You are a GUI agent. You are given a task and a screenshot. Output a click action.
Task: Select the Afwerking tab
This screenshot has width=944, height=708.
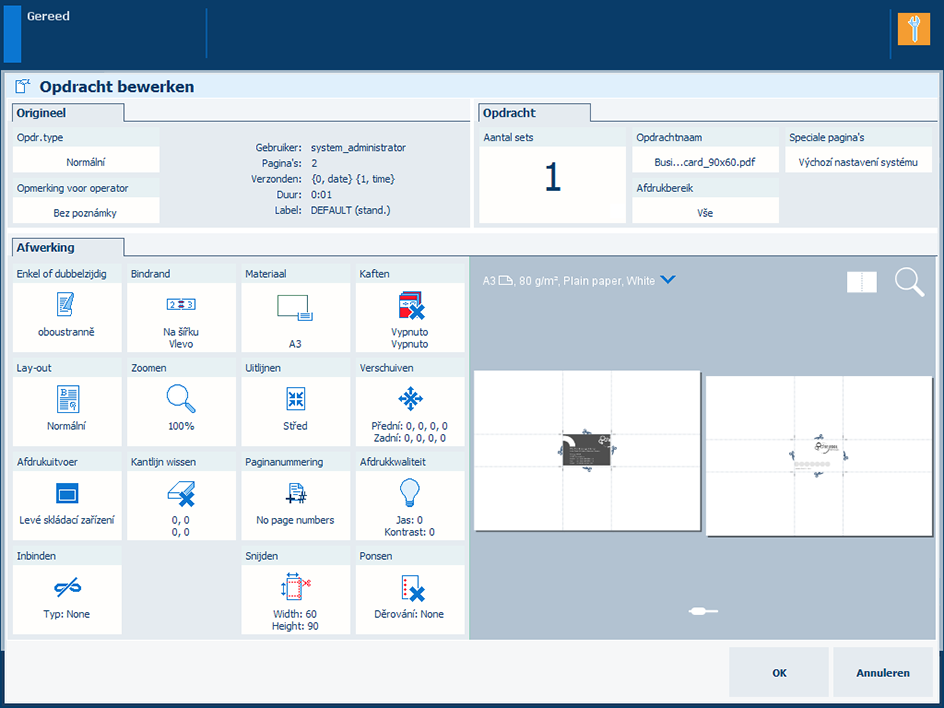[x=66, y=247]
